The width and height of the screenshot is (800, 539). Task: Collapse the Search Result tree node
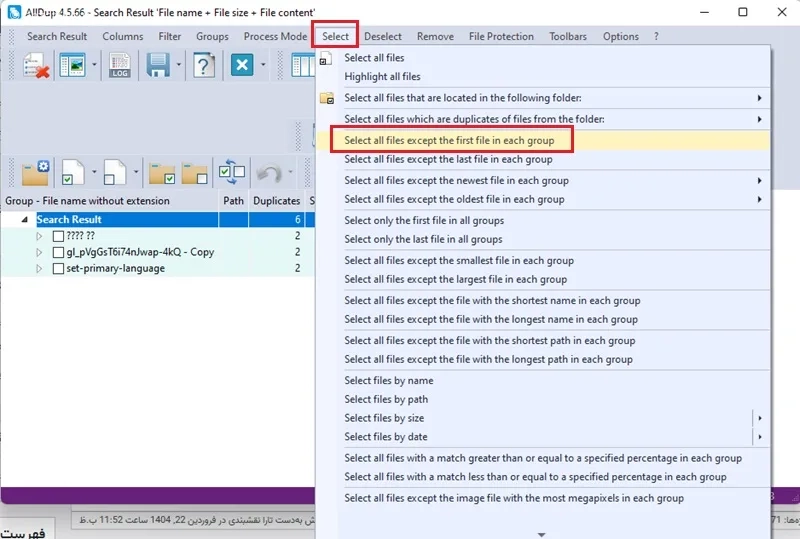click(x=24, y=219)
